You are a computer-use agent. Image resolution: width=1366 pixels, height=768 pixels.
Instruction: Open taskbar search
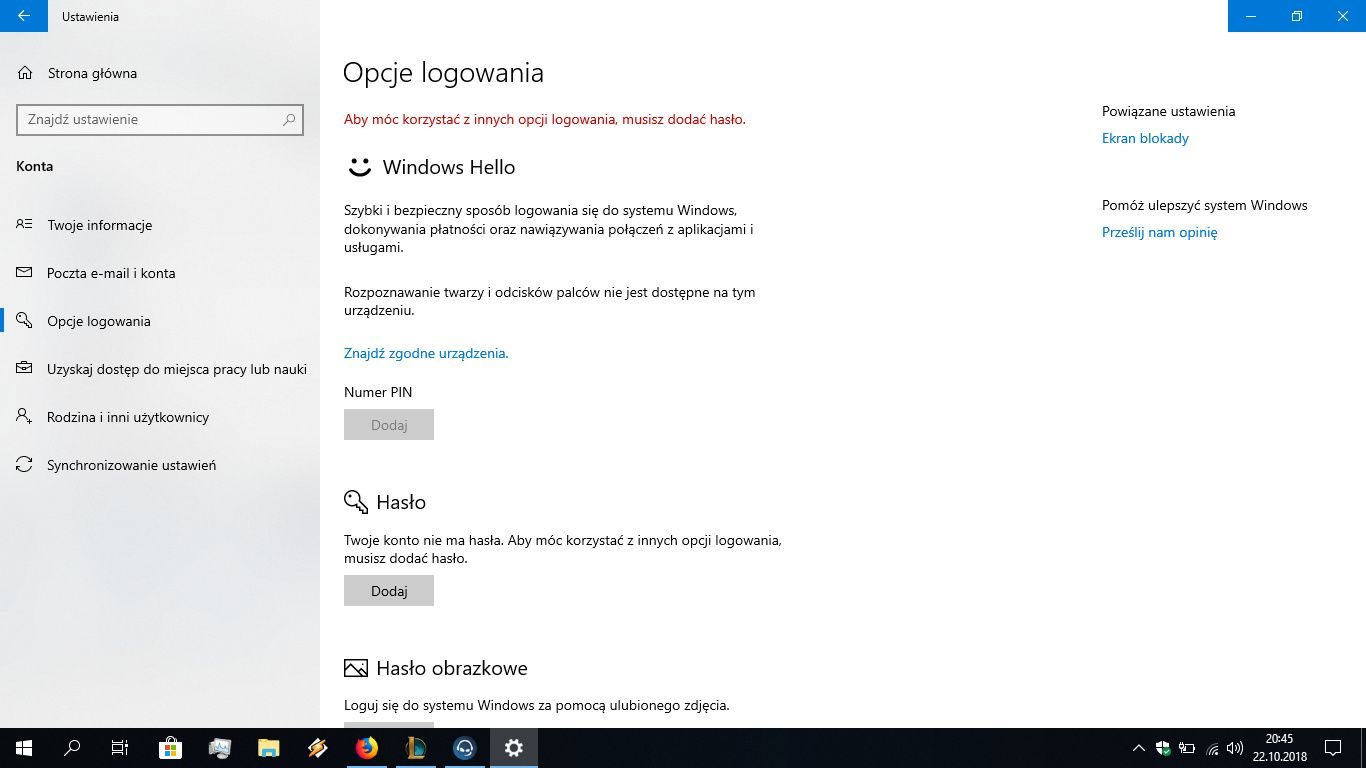(72, 748)
